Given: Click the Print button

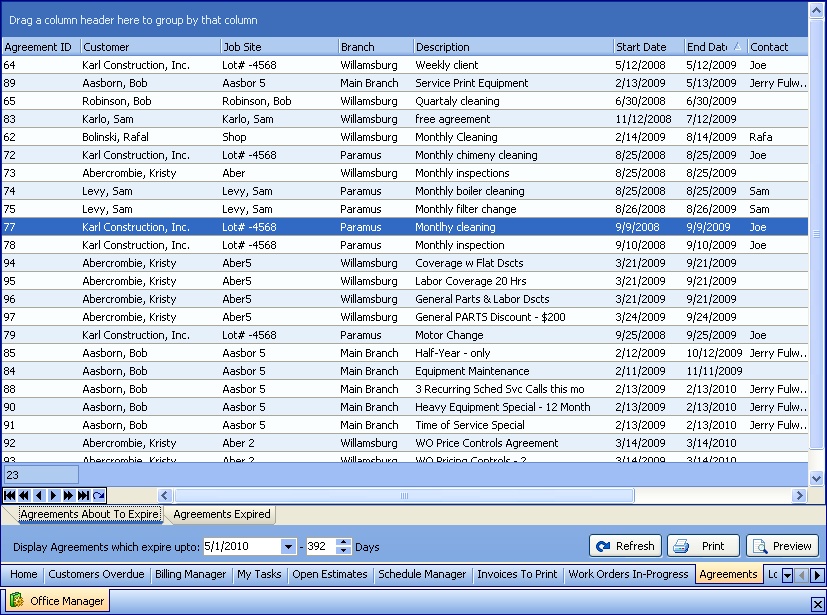Looking at the screenshot, I should tap(704, 546).
